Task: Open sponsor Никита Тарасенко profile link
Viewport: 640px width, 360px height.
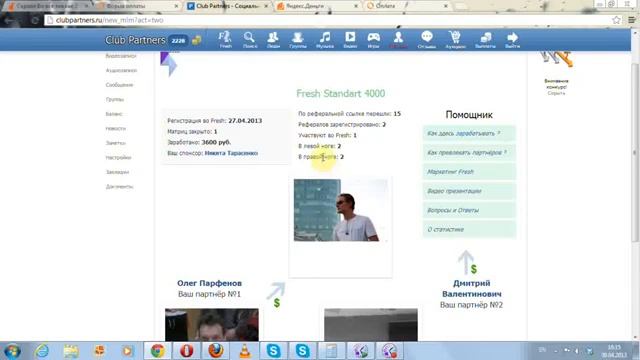Action: click(231, 153)
